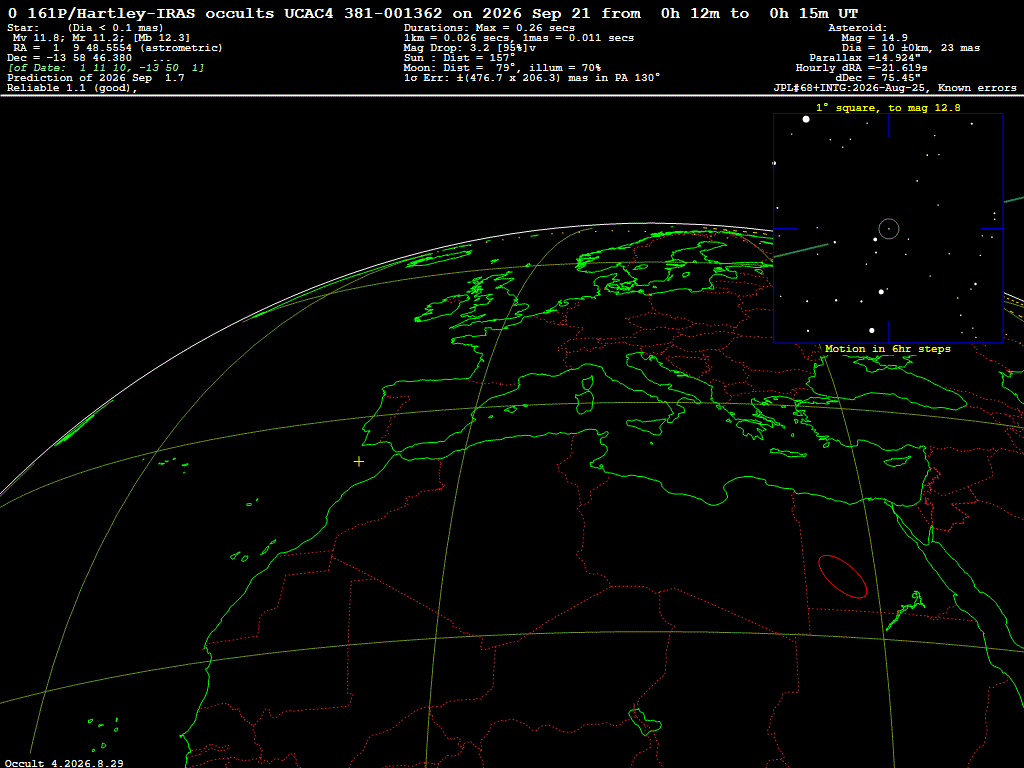Screen dimensions: 1024x768
Task: Click the island of Crete on the map
Action: click(789, 453)
